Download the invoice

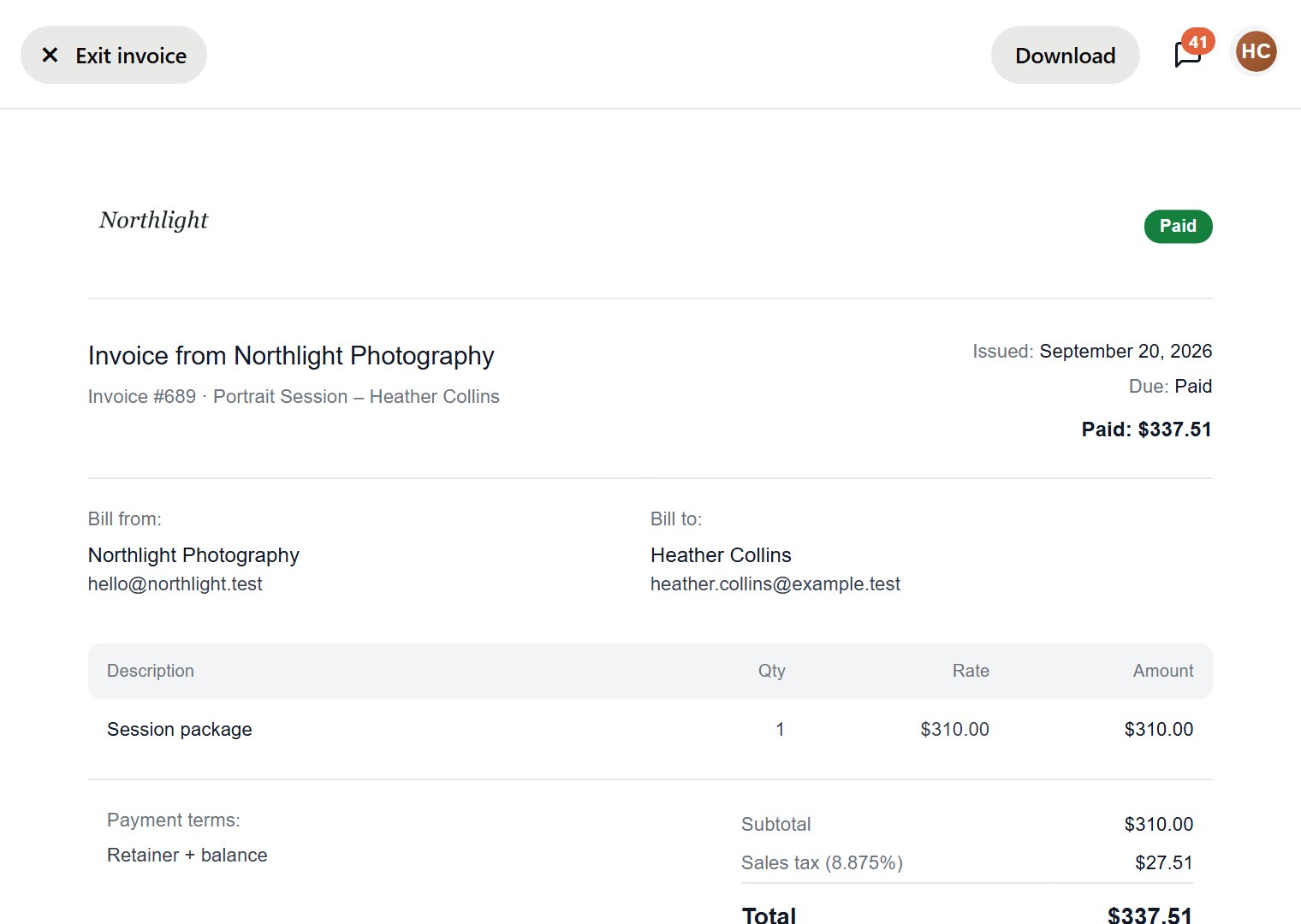(x=1065, y=55)
